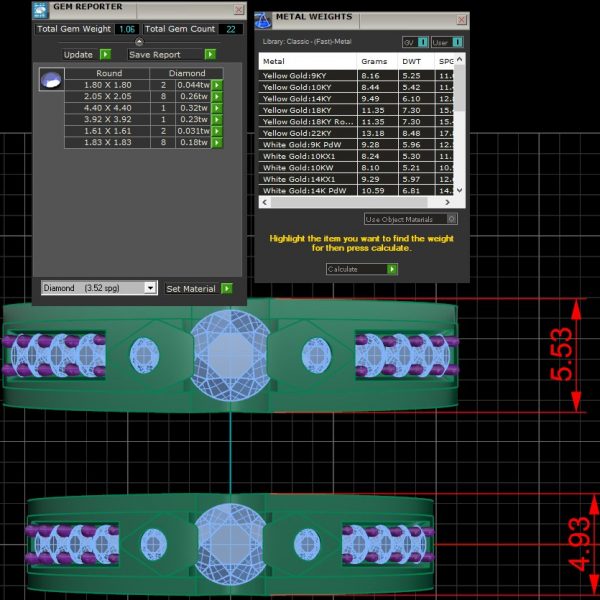This screenshot has height=600, width=600.
Task: Select the Yellow Gold:18KY row
Action: point(356,110)
